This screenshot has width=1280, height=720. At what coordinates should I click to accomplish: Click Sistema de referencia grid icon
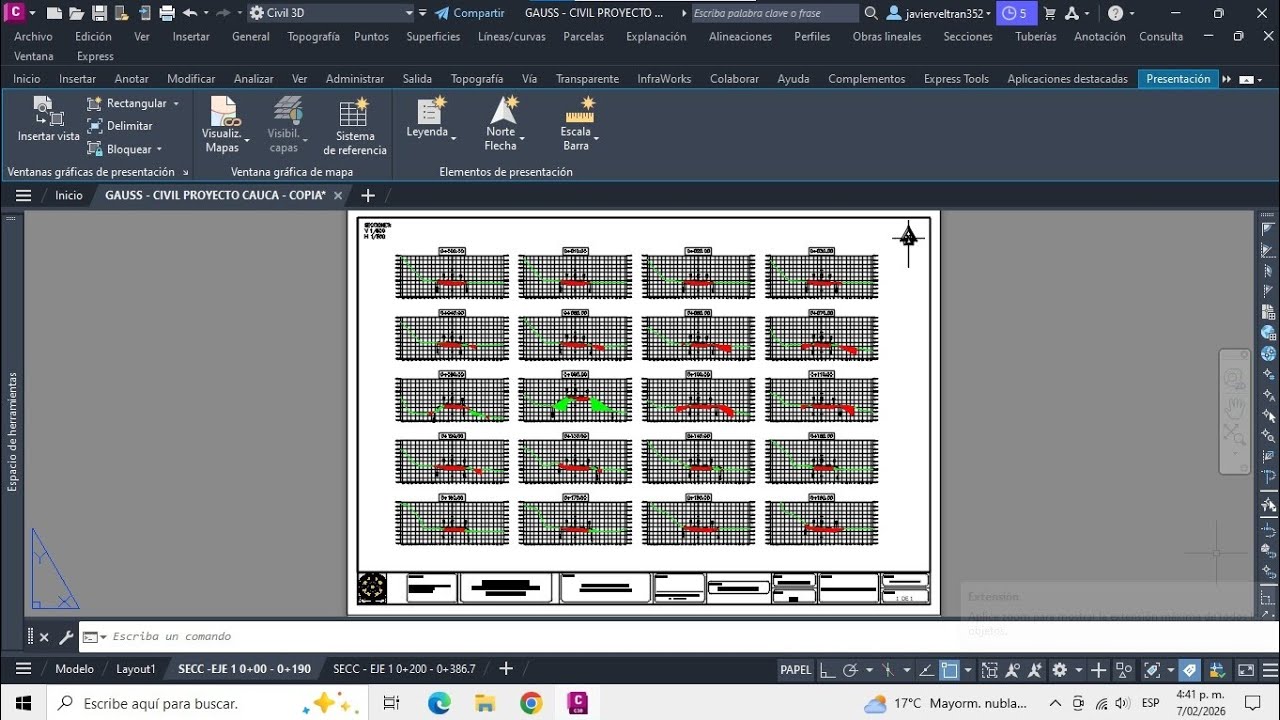click(354, 113)
